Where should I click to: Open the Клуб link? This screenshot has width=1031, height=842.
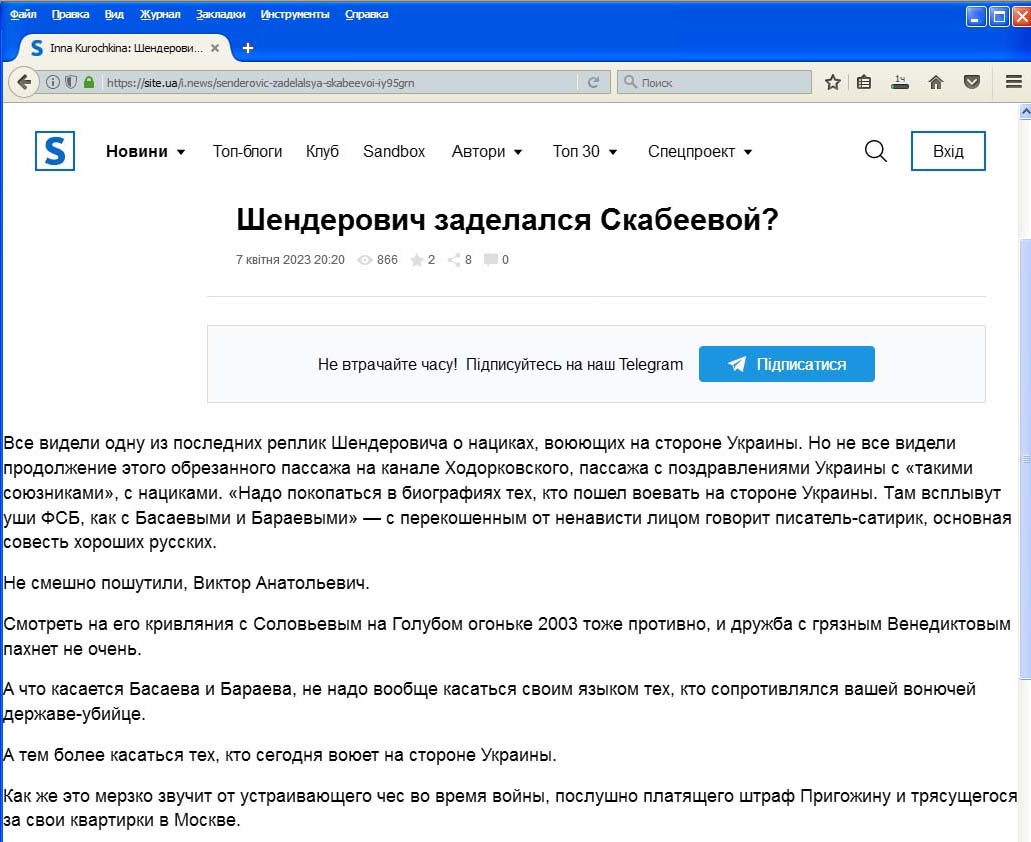tap(322, 152)
